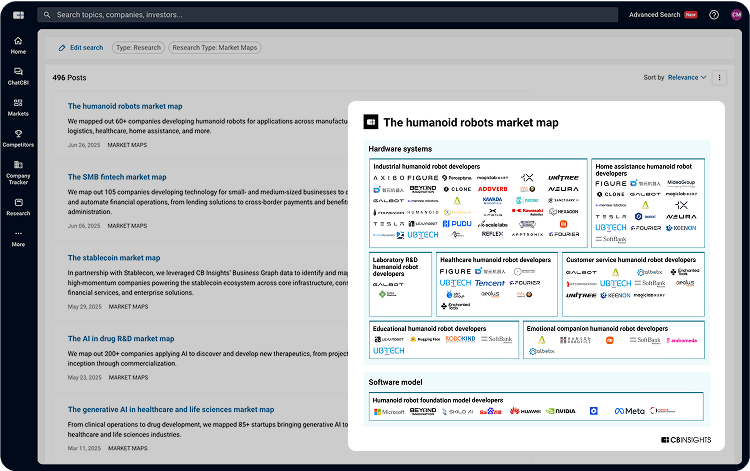This screenshot has width=750, height=471.
Task: Open the CM user profile avatar
Action: pyautogui.click(x=736, y=15)
